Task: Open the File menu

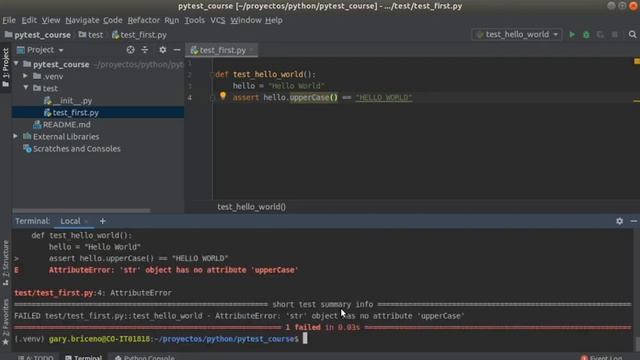Action: point(9,20)
